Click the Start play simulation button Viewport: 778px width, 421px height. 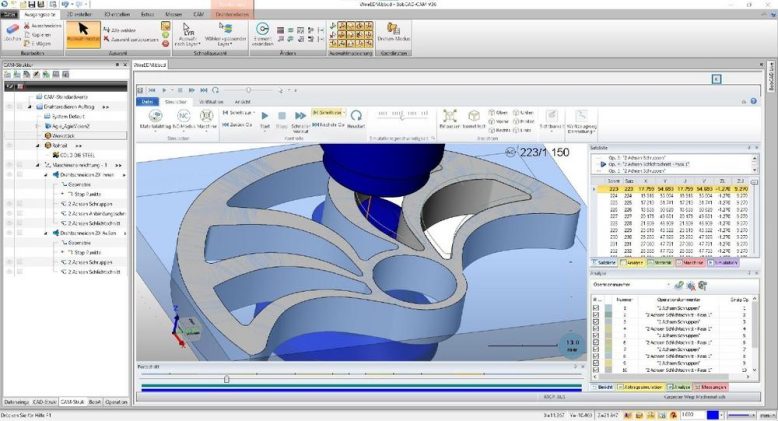pyautogui.click(x=265, y=117)
